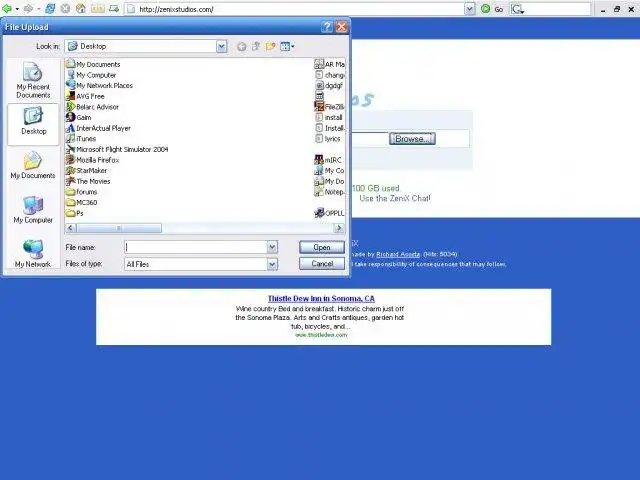Viewport: 640px width, 480px height.
Task: Select mIRC shortcut in file list
Action: [328, 160]
